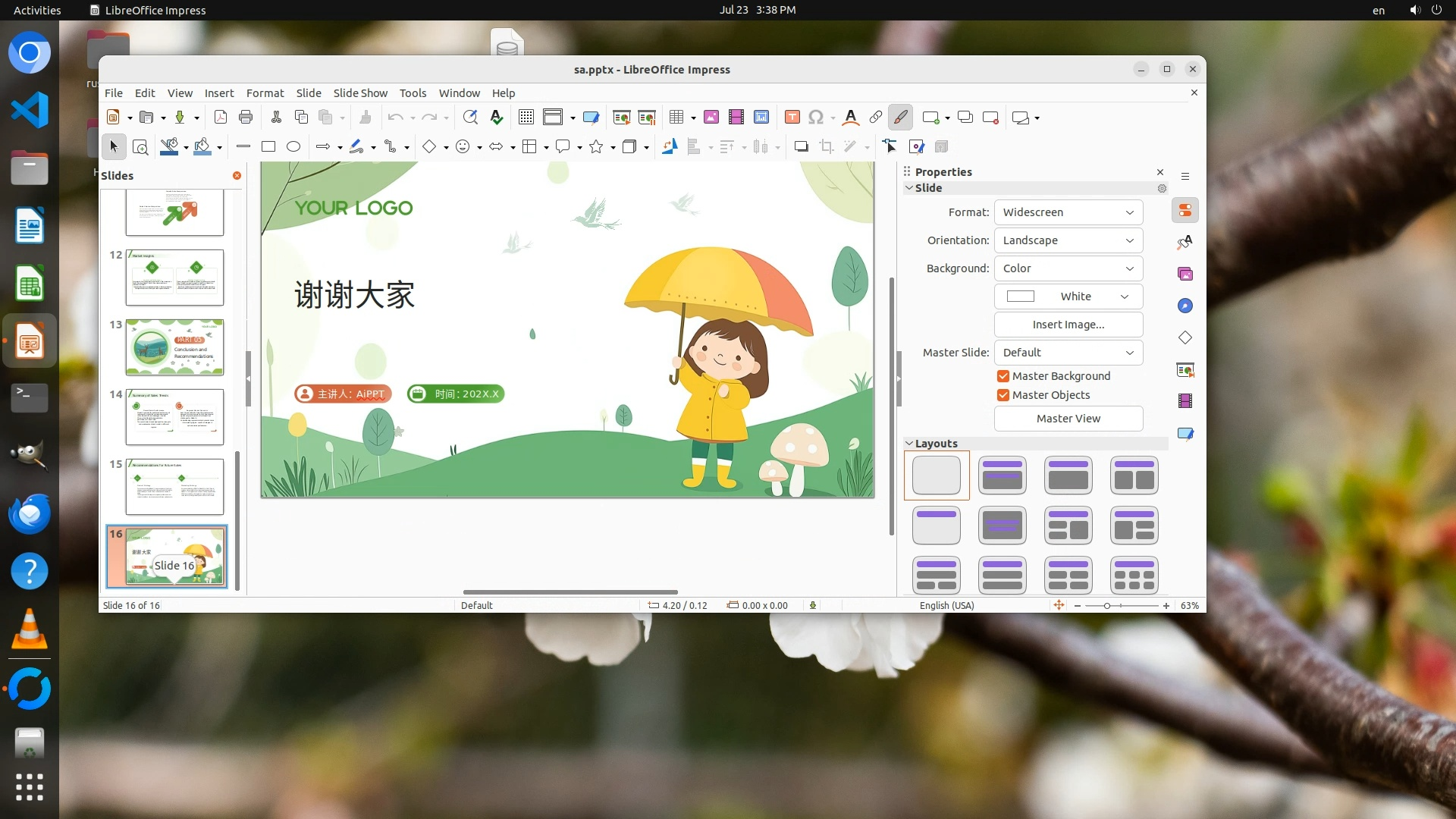Uncheck the Master Background checkbox
Viewport: 1456px width, 819px height.
(x=1003, y=376)
